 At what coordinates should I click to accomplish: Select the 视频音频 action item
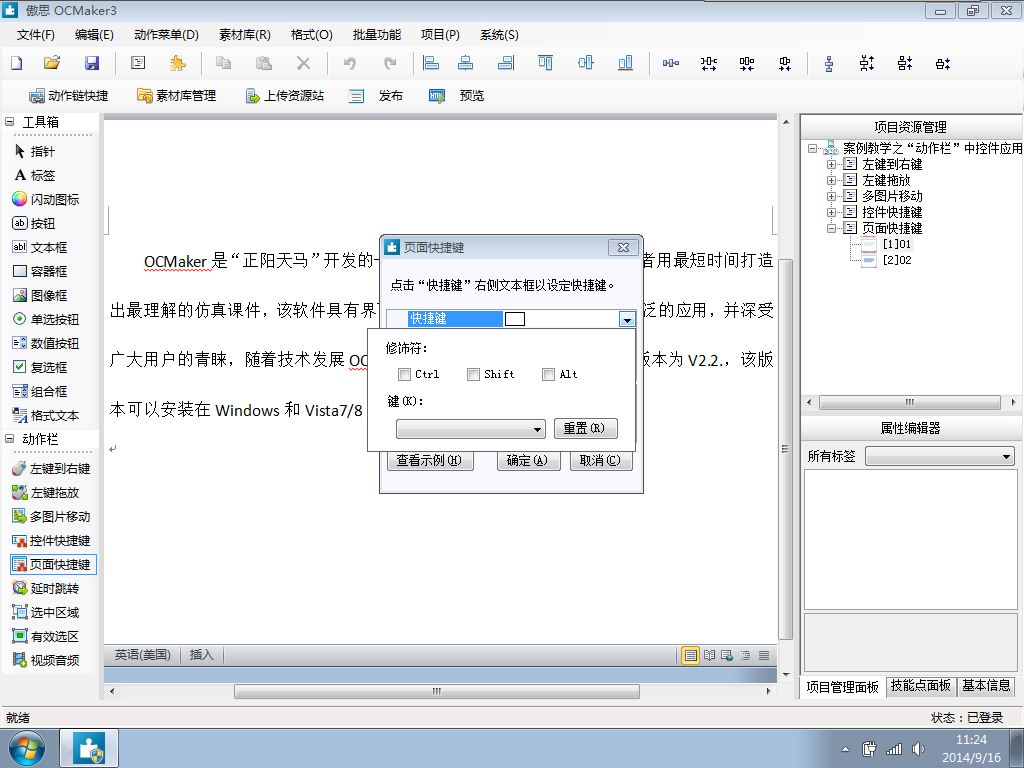[46, 660]
